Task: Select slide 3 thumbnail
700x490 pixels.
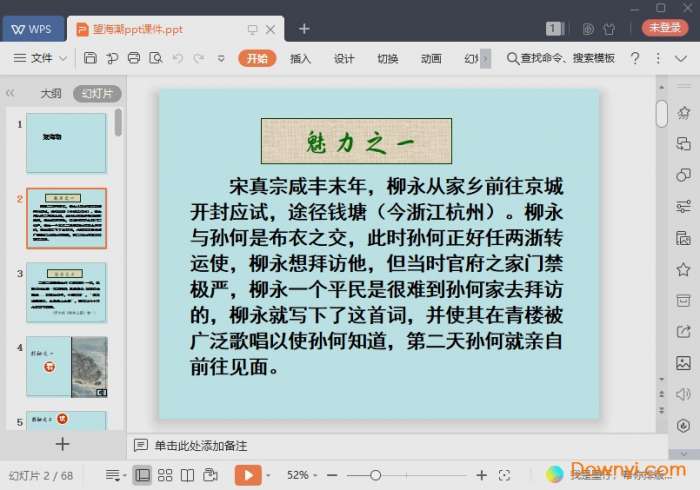Action: (x=66, y=292)
